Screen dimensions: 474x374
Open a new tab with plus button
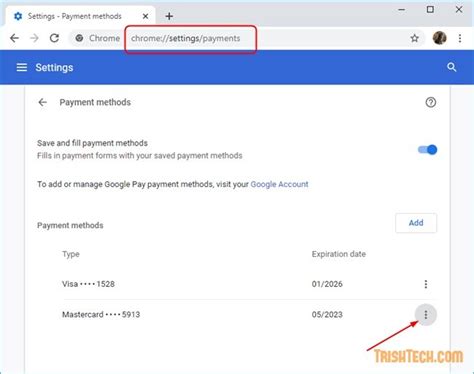169,16
